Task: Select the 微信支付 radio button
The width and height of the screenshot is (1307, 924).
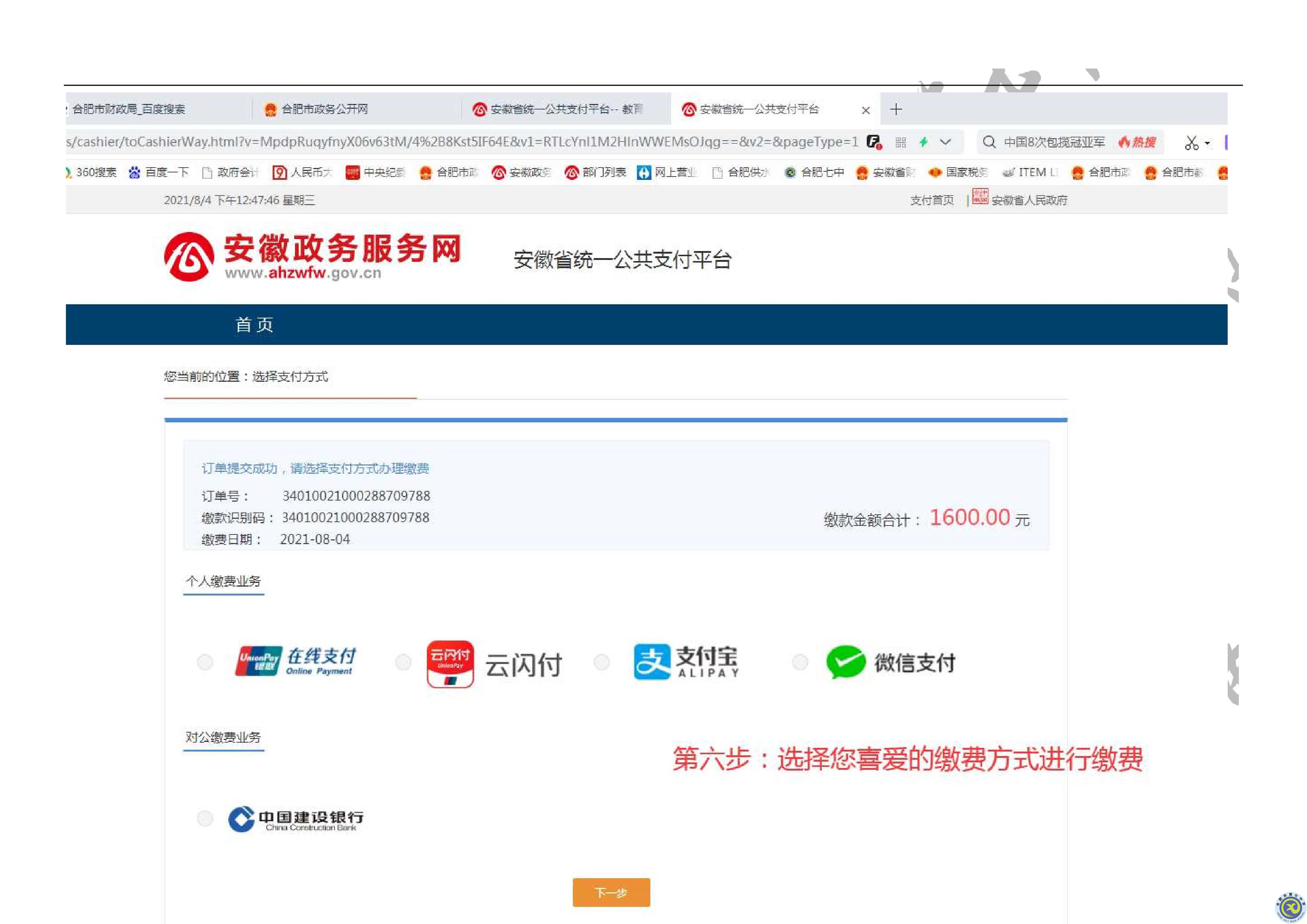Action: click(x=800, y=662)
